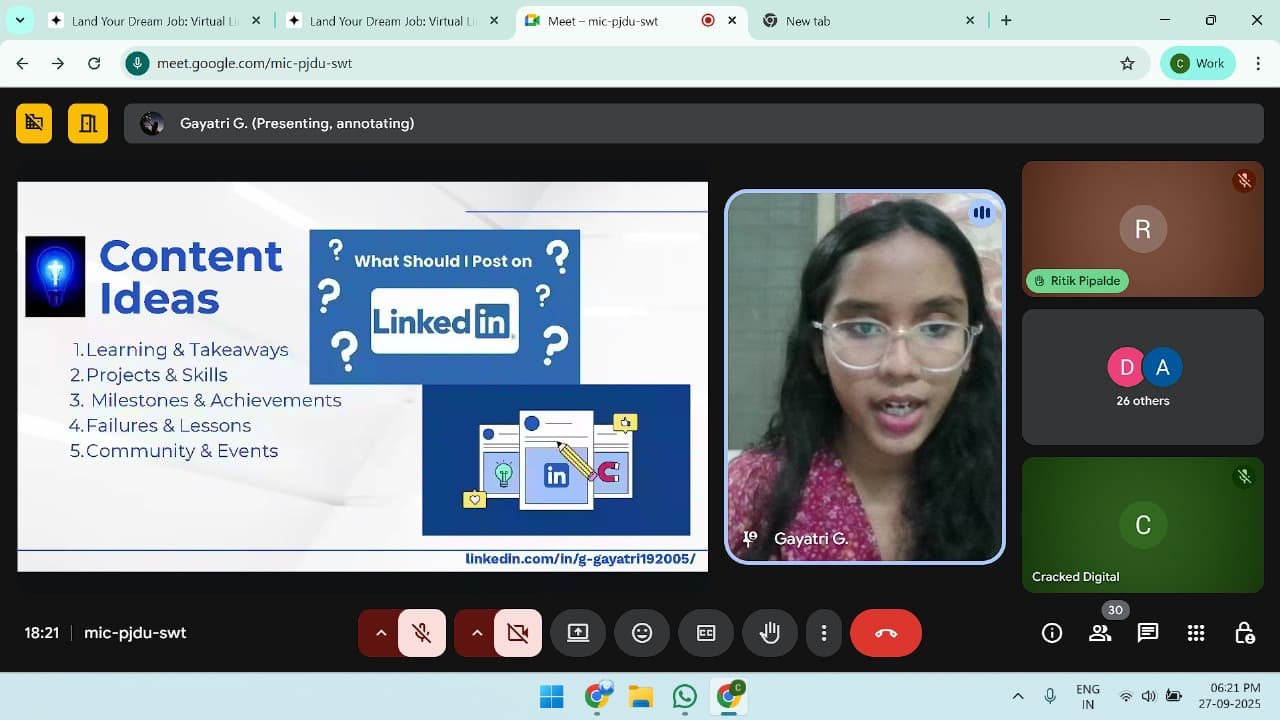Show the people participants list icon
This screenshot has height=720, width=1280.
pos(1100,633)
